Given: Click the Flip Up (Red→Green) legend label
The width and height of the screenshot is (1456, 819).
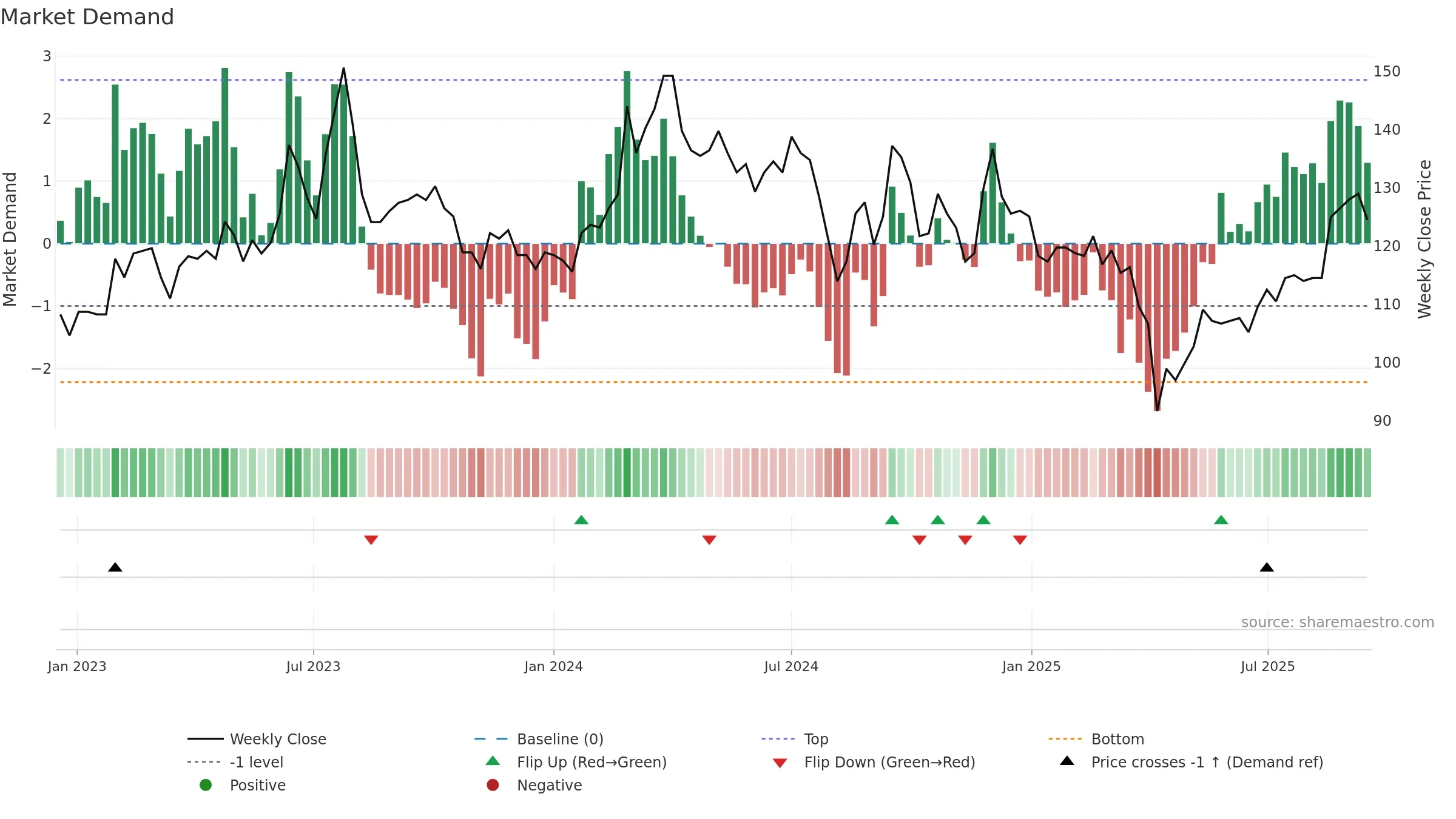Looking at the screenshot, I should pyautogui.click(x=592, y=762).
